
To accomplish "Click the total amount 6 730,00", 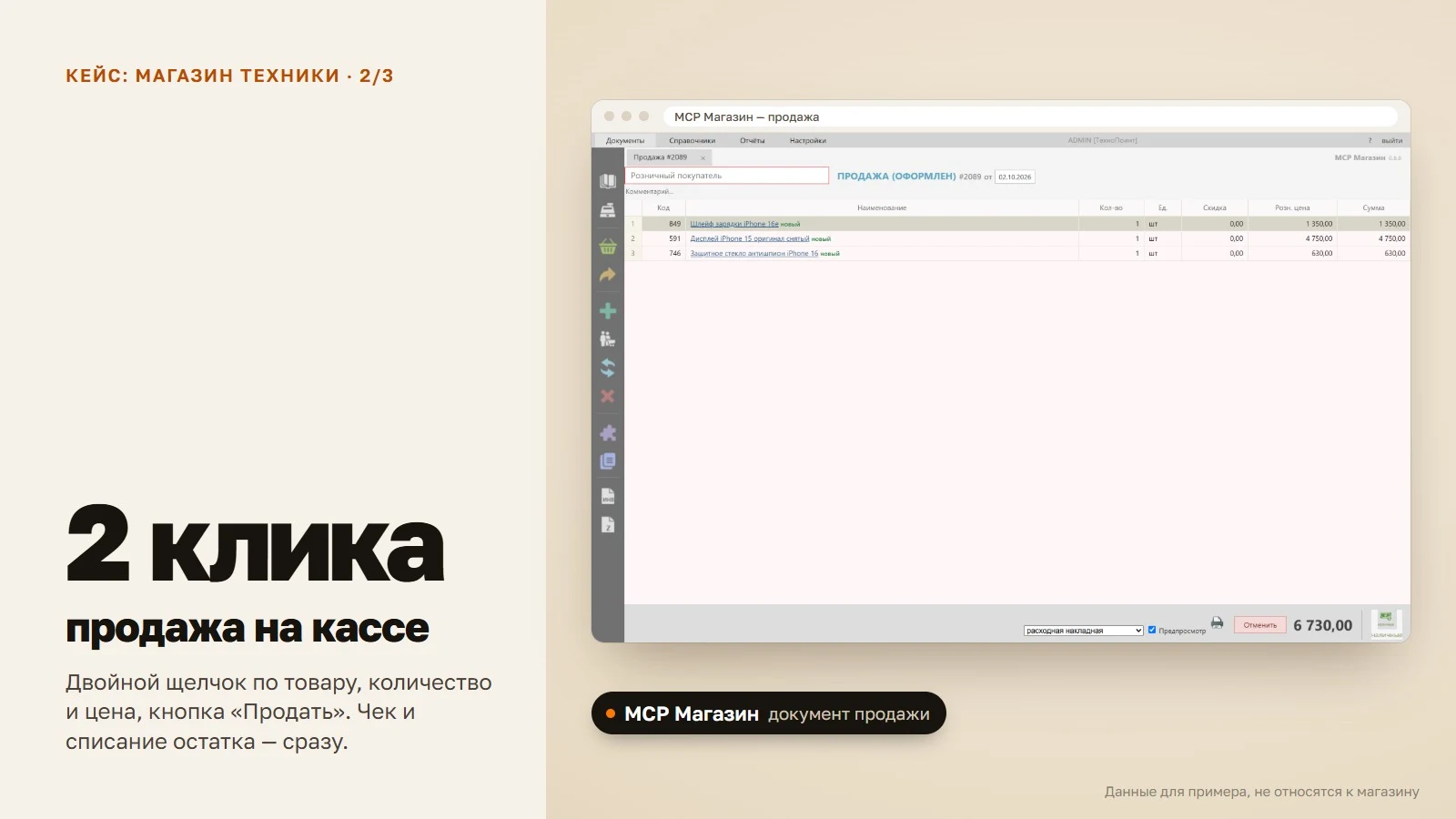I will coord(1323,625).
